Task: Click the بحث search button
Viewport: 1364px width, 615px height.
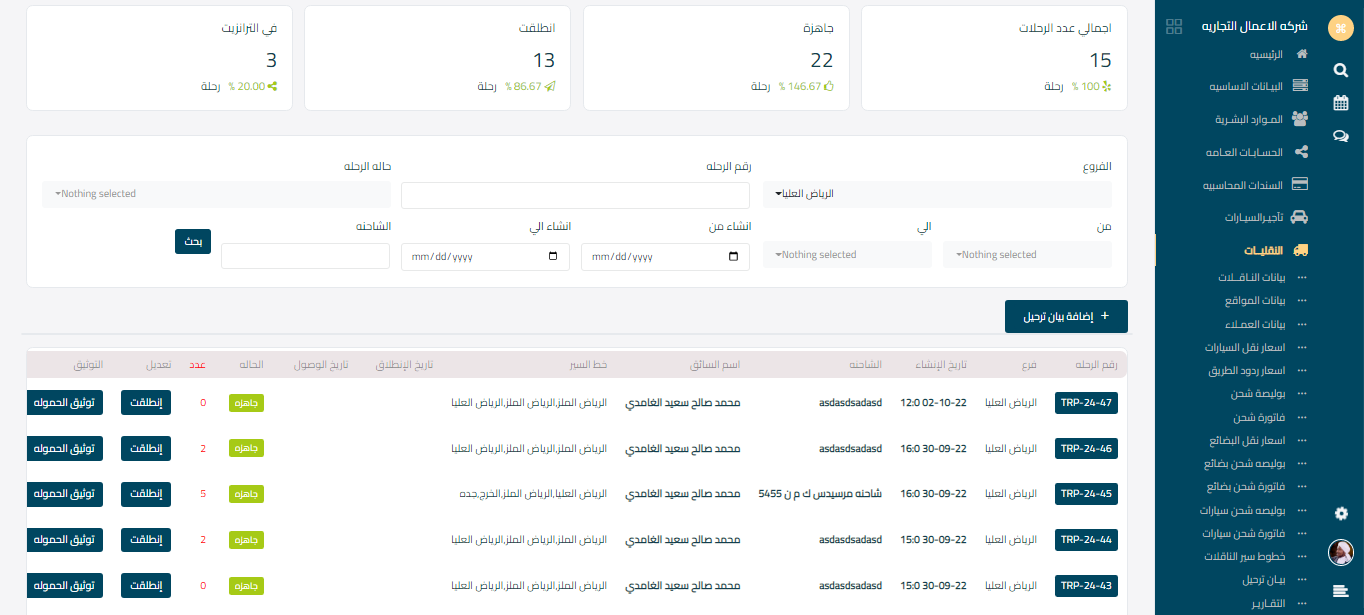Action: 193,241
